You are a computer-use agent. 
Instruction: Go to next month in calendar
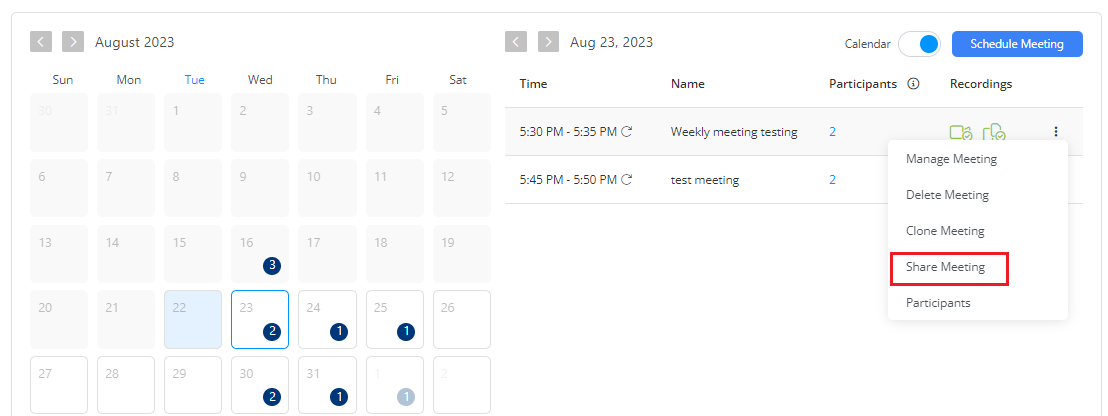pyautogui.click(x=73, y=41)
